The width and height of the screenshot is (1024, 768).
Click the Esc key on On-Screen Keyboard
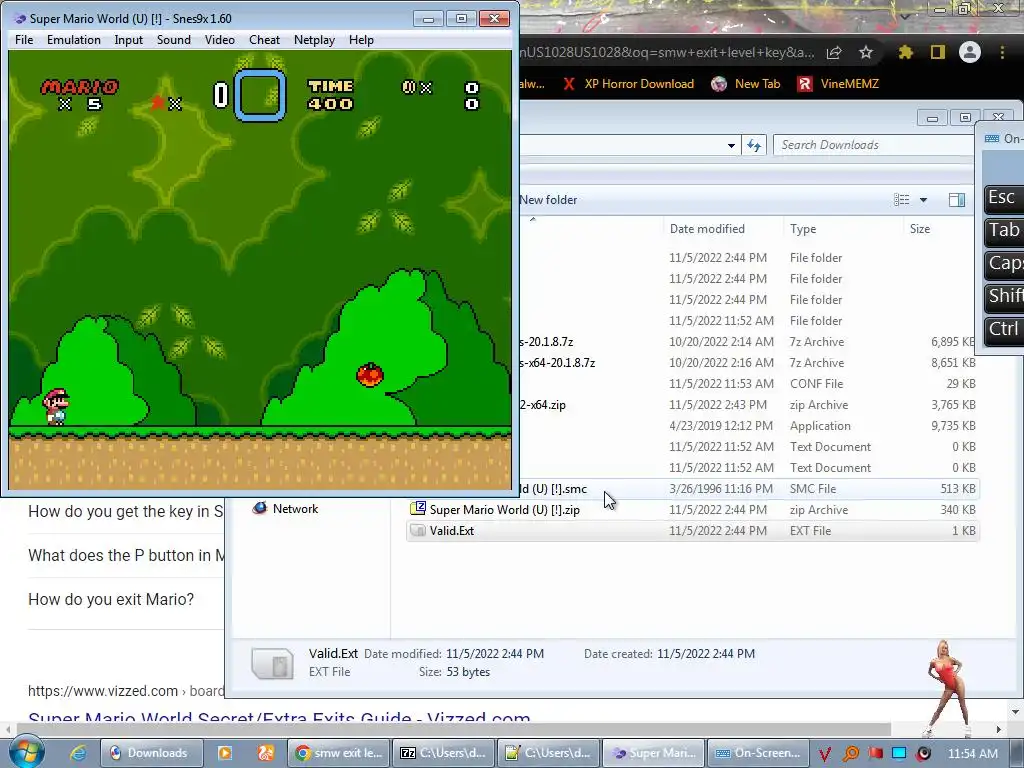point(1003,198)
